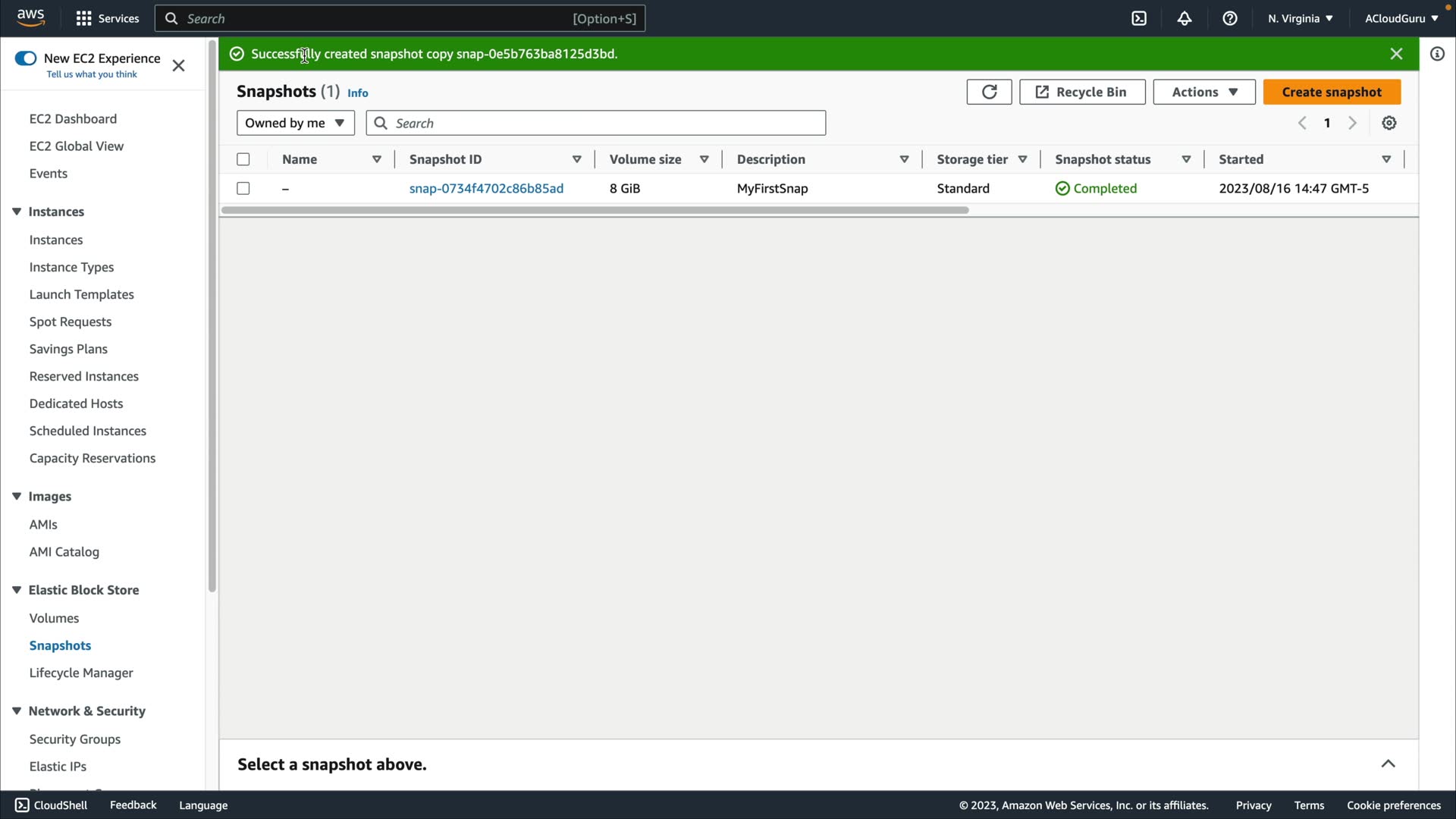Viewport: 1456px width, 819px height.
Task: Click the horizontal table scrollbar
Action: pos(595,210)
